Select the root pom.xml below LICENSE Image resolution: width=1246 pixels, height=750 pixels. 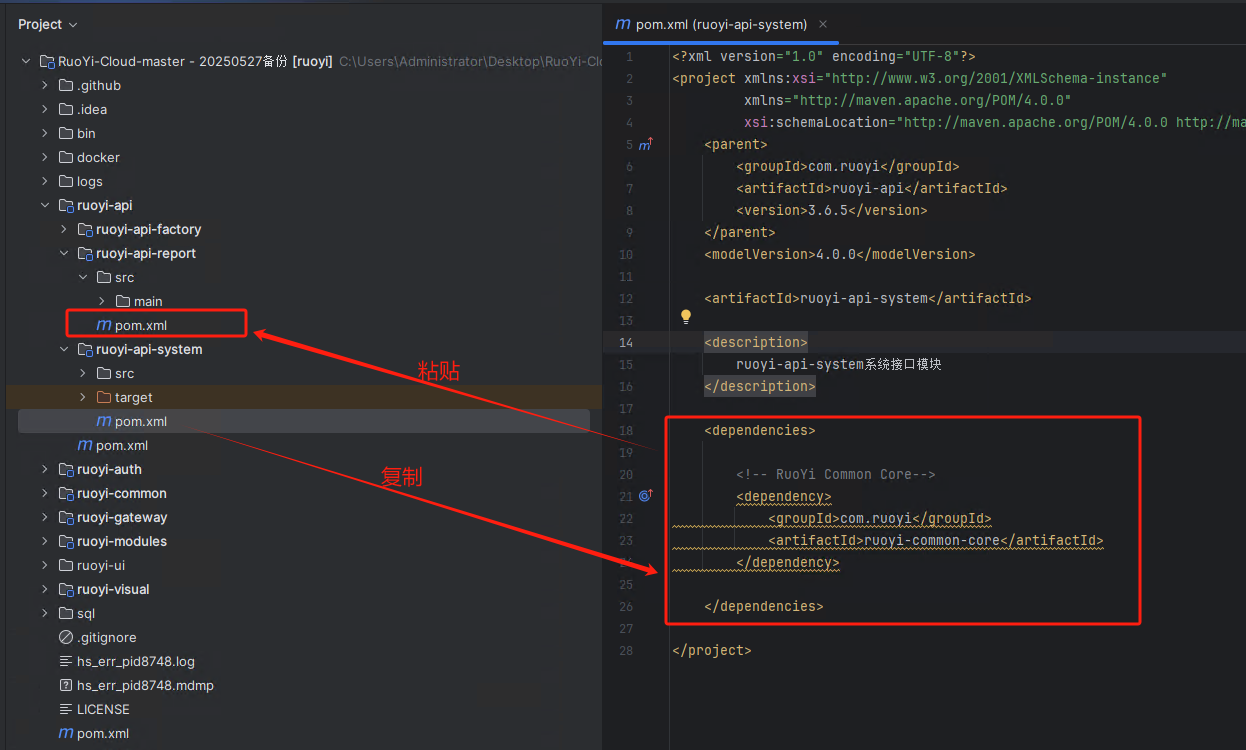coord(103,733)
